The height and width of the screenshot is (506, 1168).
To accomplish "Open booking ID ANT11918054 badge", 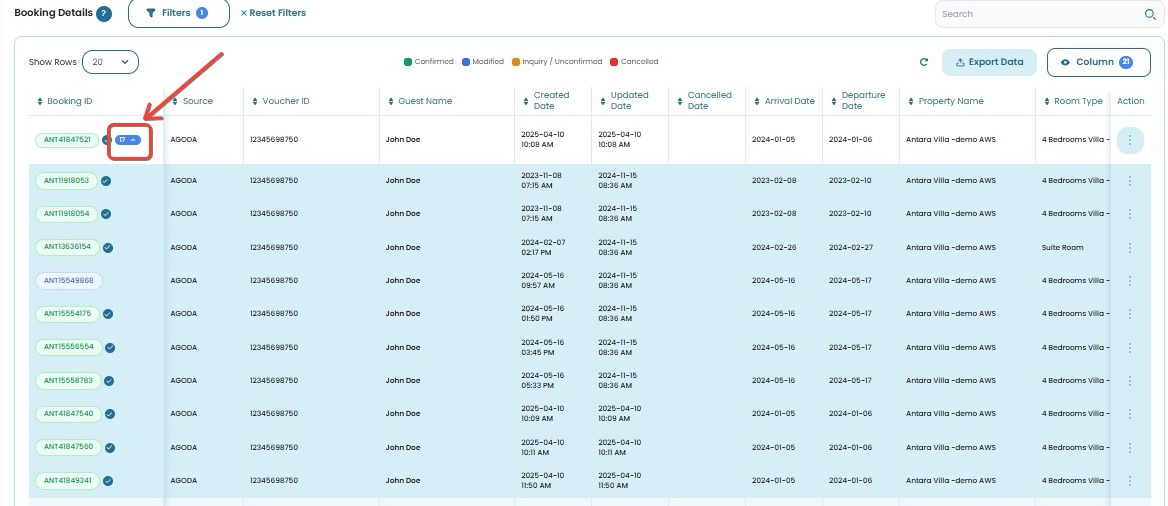I will (66, 214).
